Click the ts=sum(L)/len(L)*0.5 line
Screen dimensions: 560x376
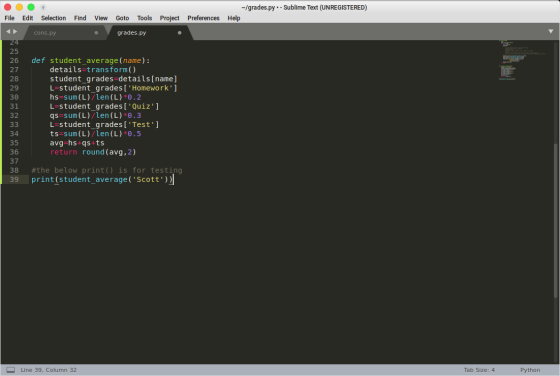[95, 134]
